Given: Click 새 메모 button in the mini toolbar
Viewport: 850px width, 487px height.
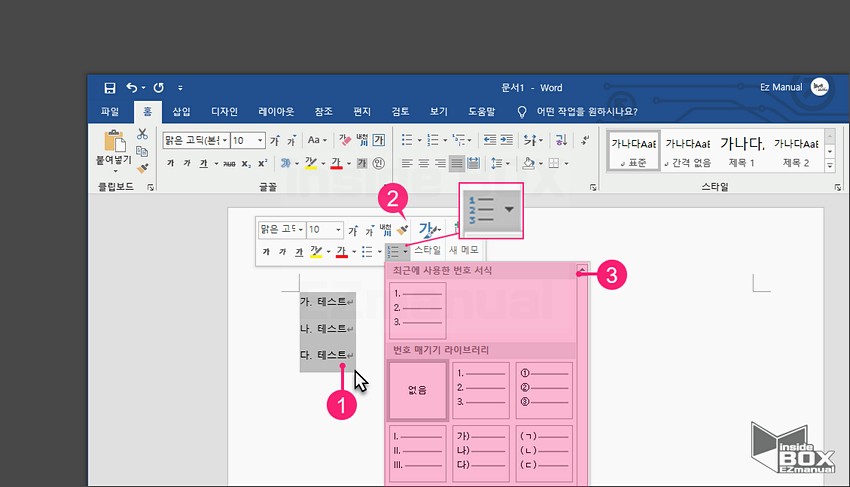Looking at the screenshot, I should (463, 250).
